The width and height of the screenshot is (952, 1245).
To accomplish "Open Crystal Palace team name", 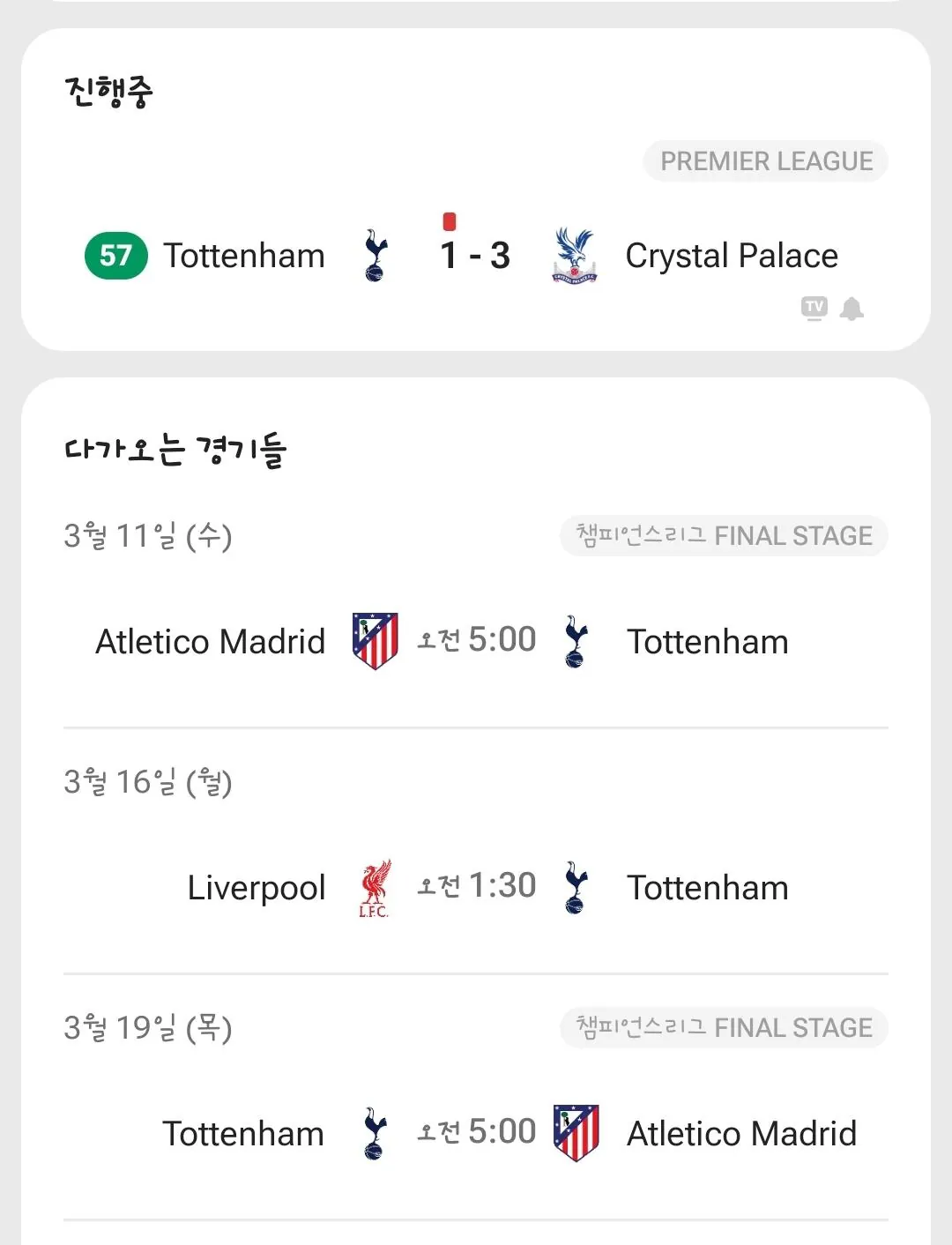I will click(732, 257).
